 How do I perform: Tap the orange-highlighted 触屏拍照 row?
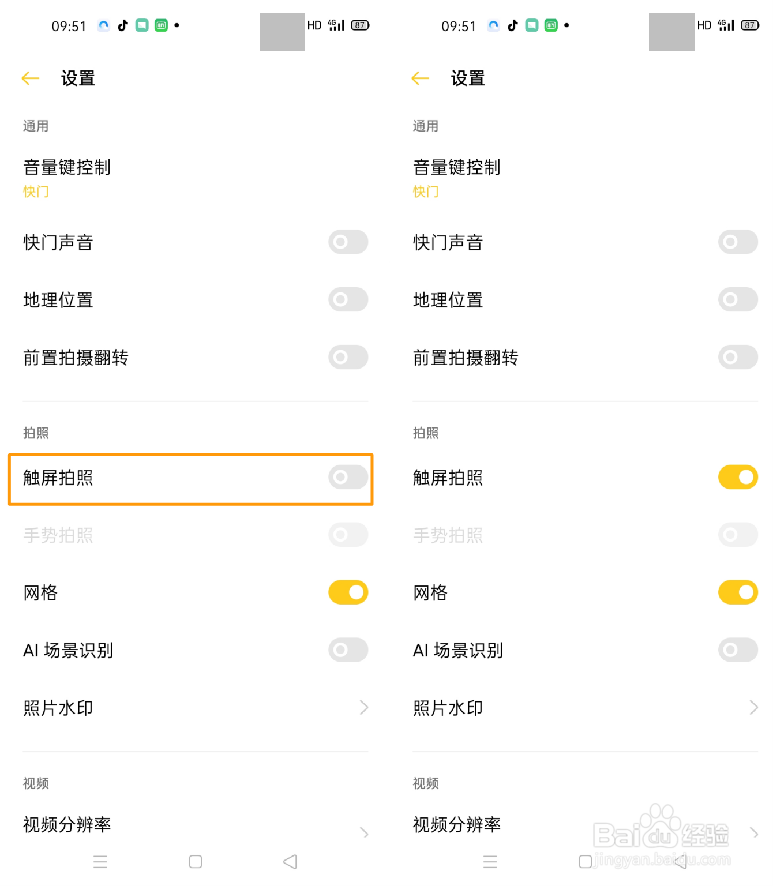pos(190,479)
